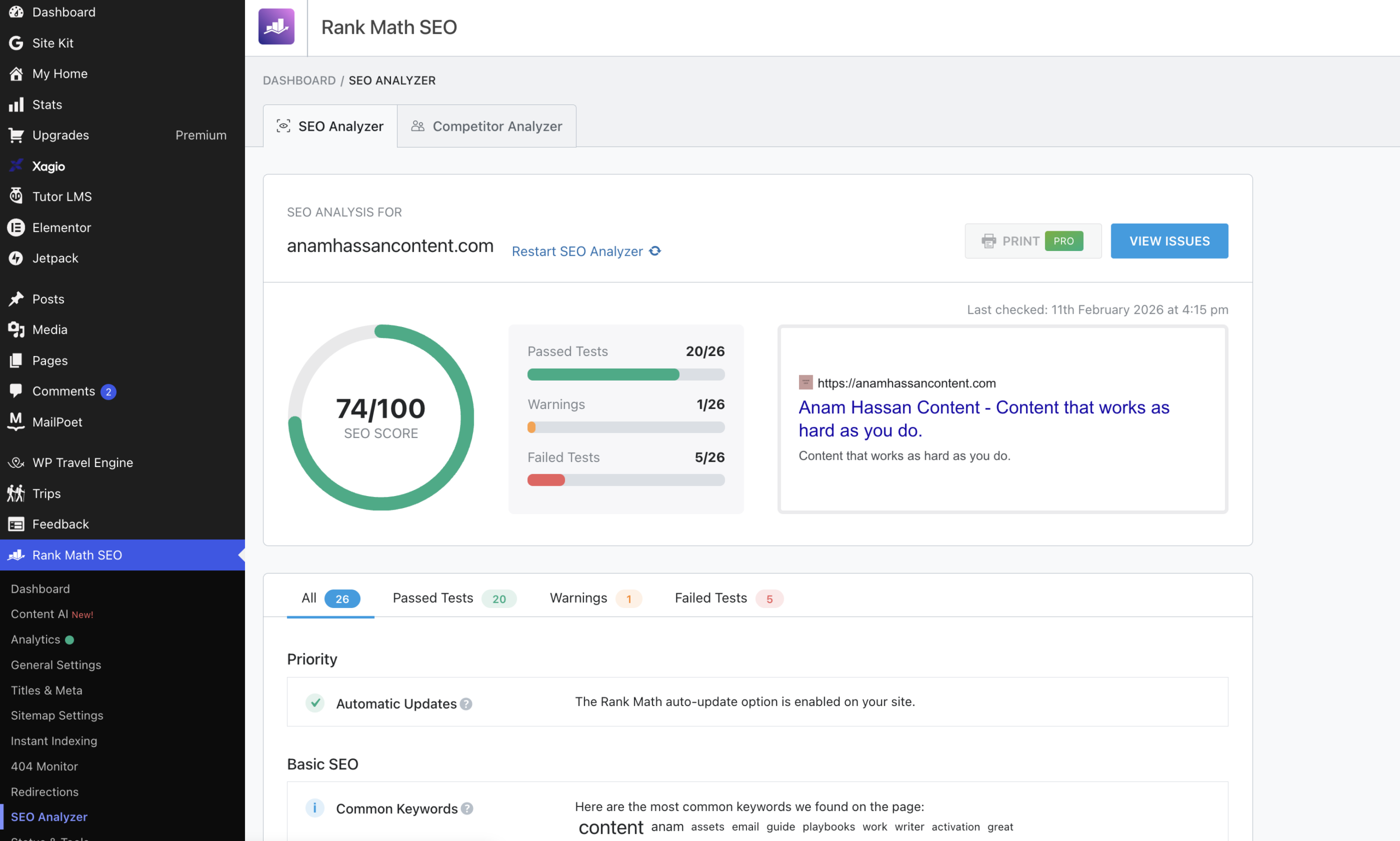
Task: Click the Common Keywords help question icon
Action: tap(466, 809)
